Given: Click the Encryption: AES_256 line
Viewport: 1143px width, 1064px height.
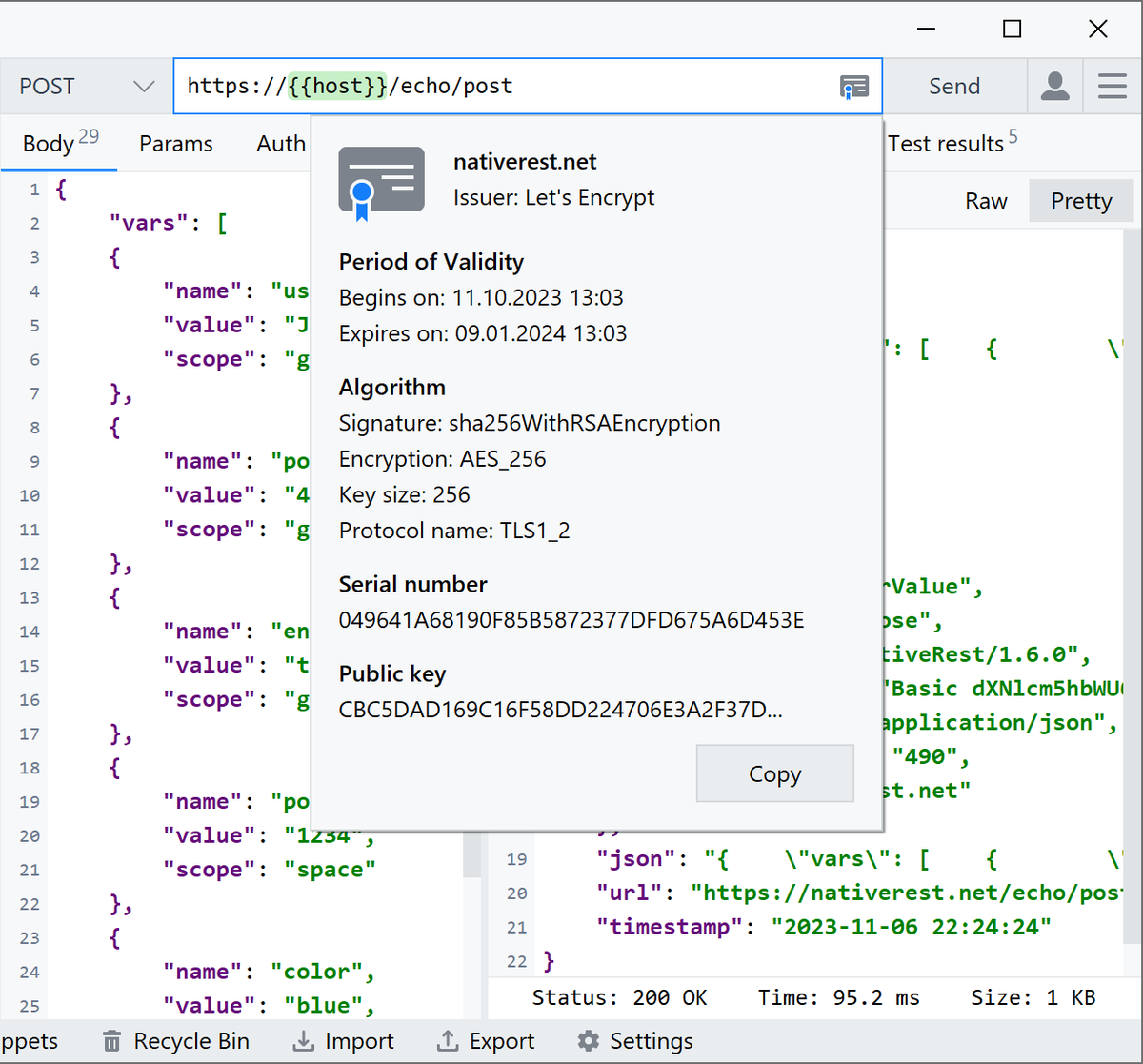Looking at the screenshot, I should tap(443, 459).
